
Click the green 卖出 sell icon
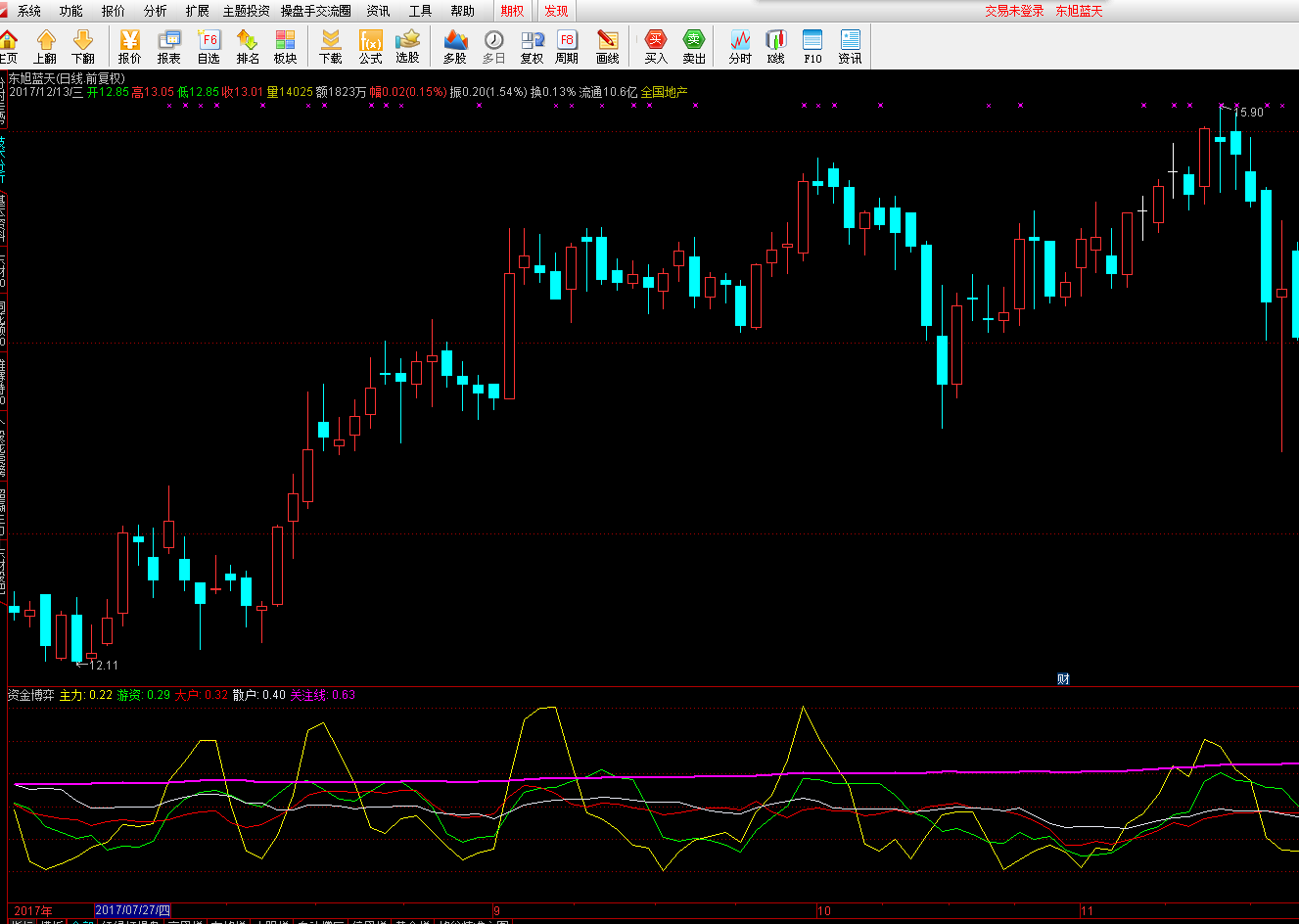click(x=694, y=46)
